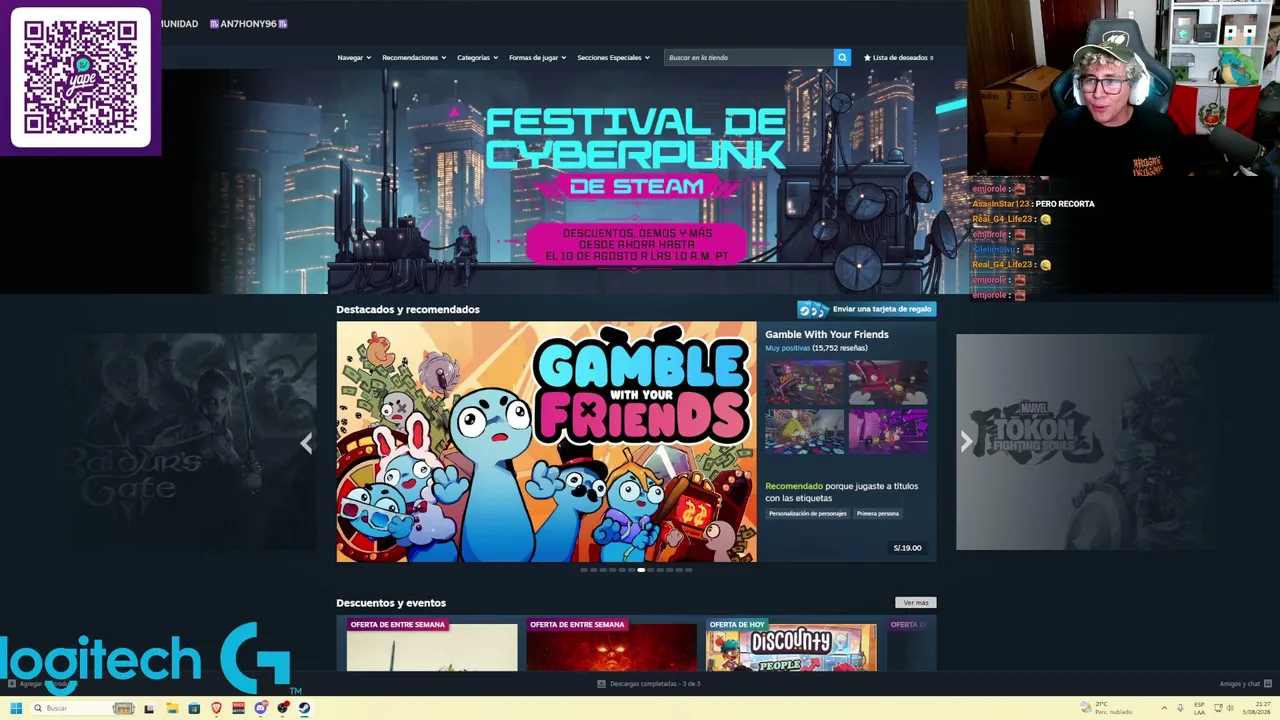Viewport: 1280px width, 720px height.
Task: Focus the Buscar en la tienda field
Action: [748, 58]
